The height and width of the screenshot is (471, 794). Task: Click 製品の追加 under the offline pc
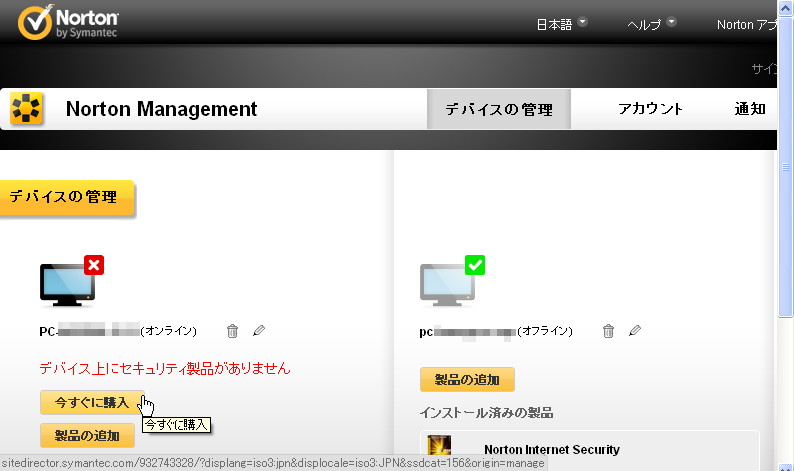click(x=467, y=379)
